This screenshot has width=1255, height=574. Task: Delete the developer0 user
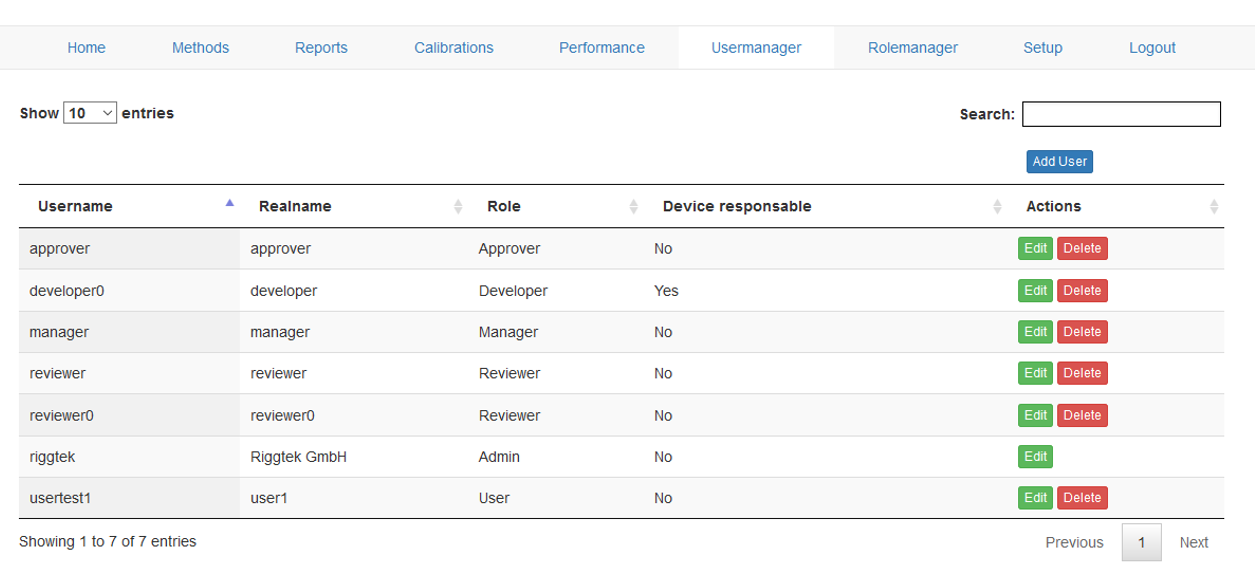pos(1082,291)
